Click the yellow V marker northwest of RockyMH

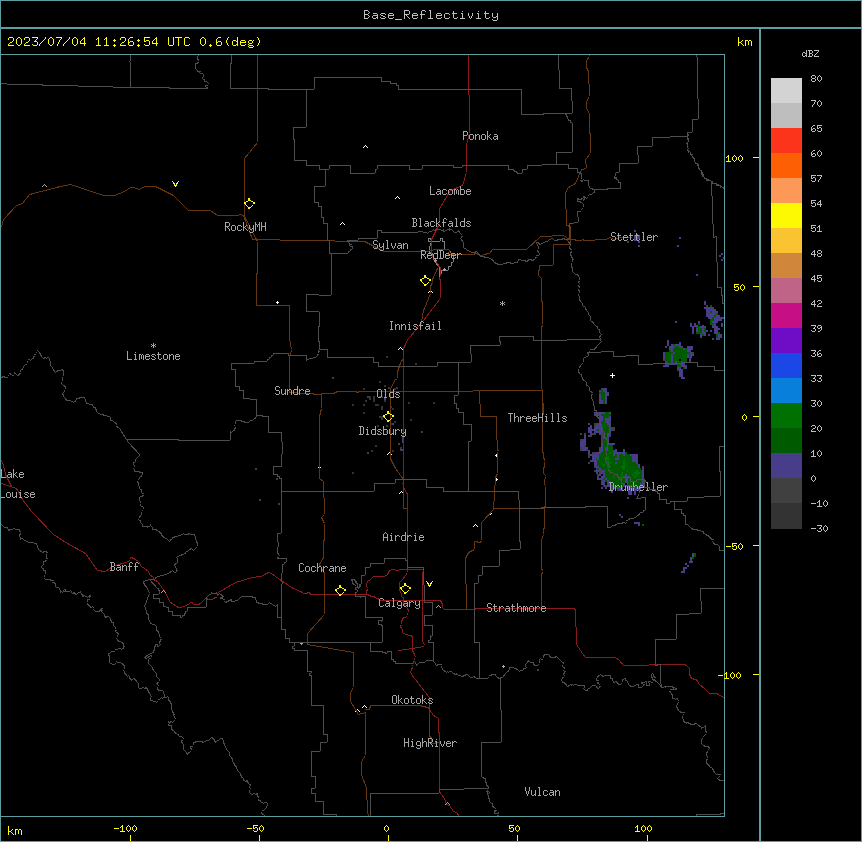(x=175, y=184)
